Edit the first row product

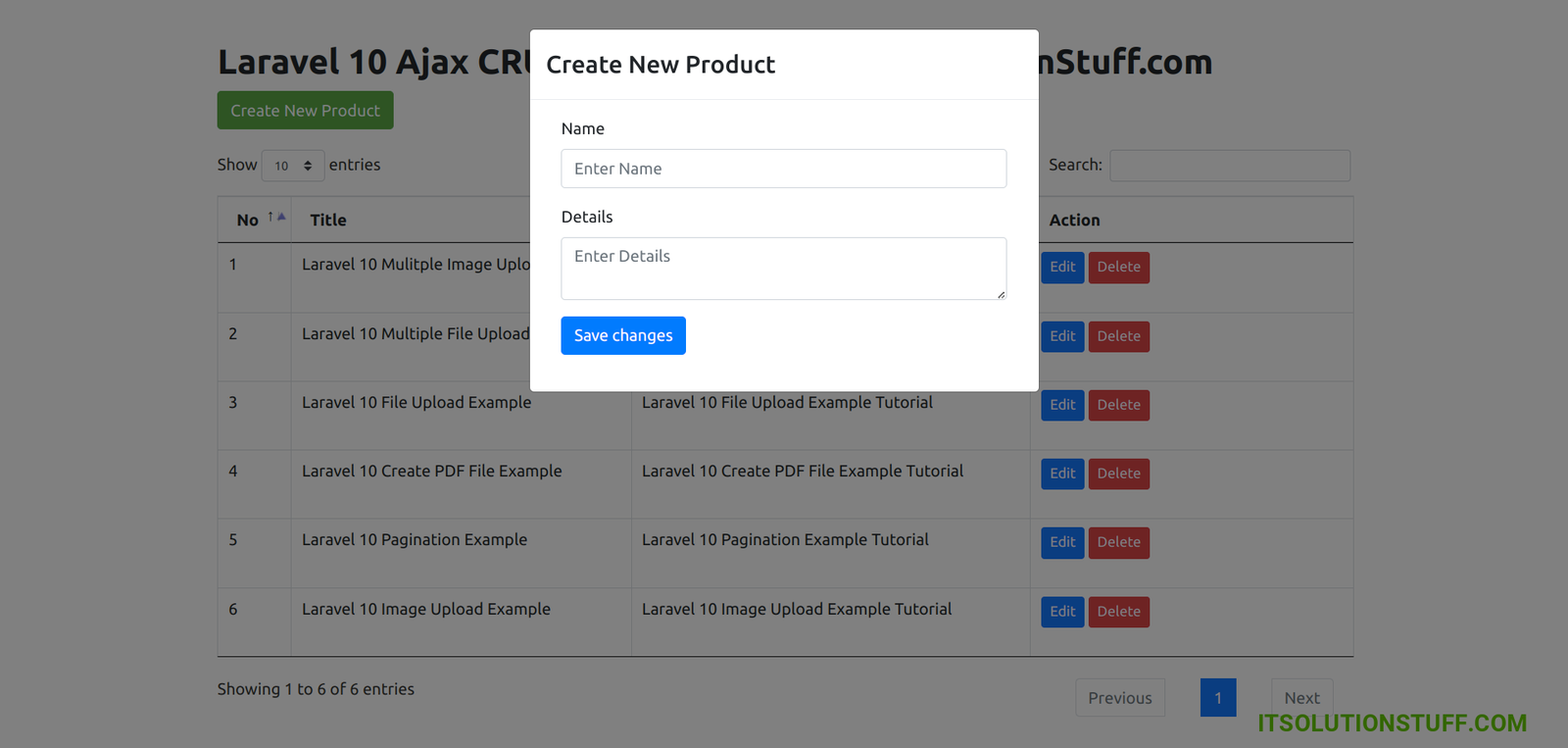1062,268
